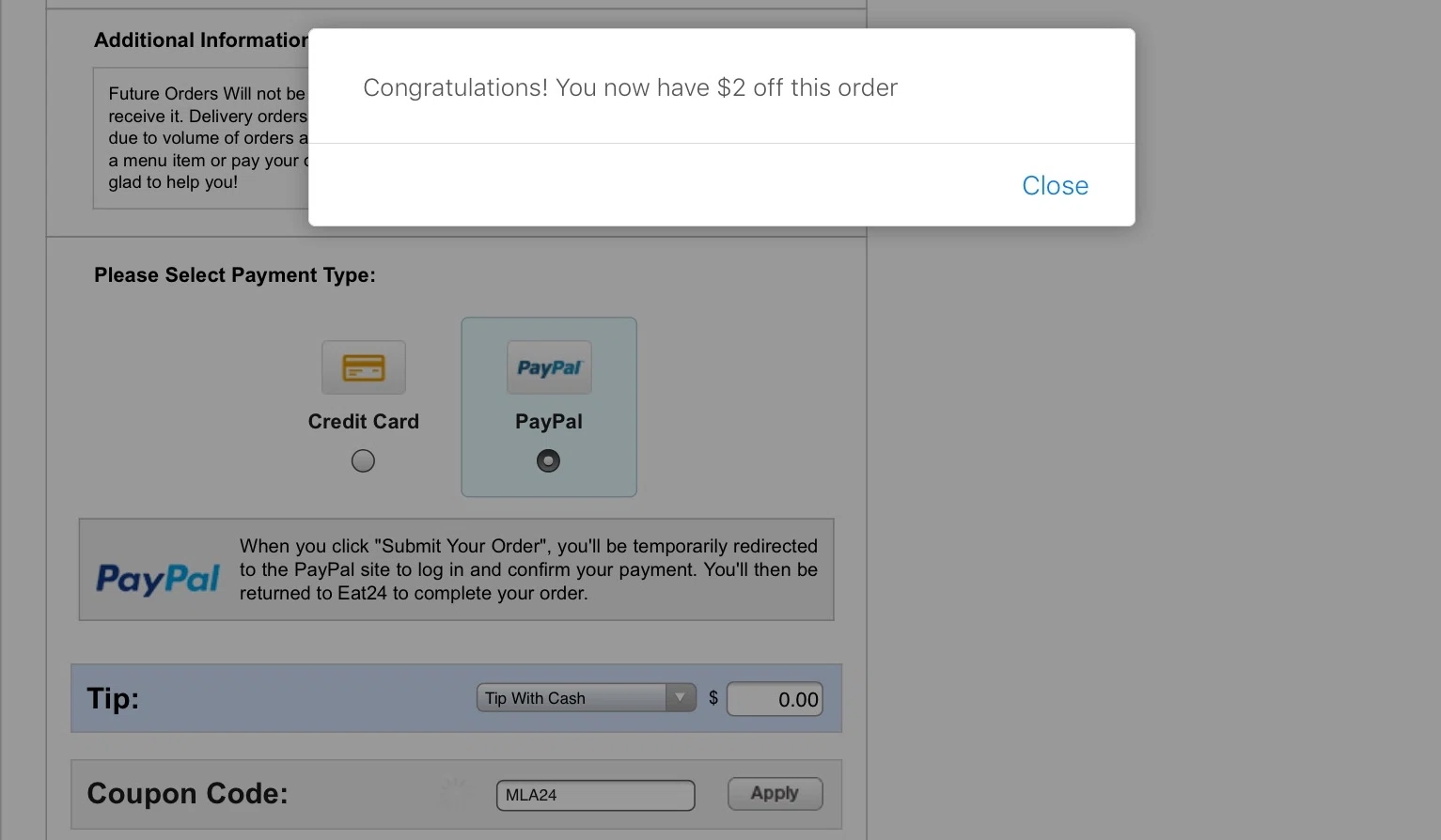Click the PayPal redirect information paragraph
Image resolution: width=1441 pixels, height=840 pixels.
coord(528,569)
